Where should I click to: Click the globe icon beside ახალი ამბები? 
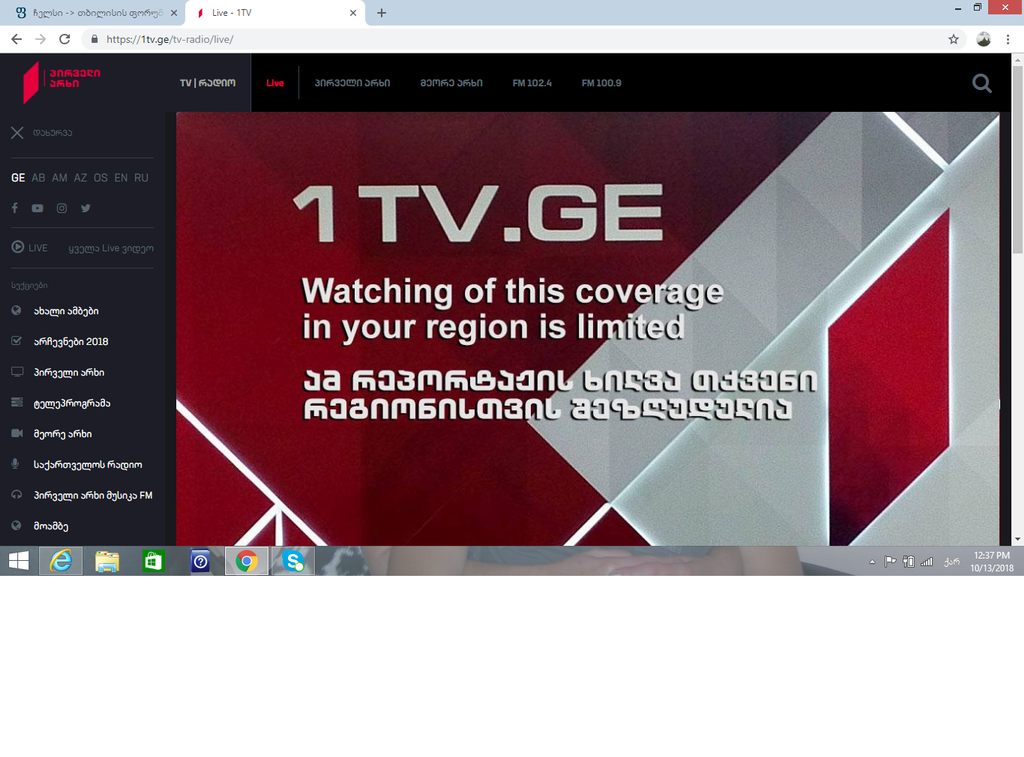pyautogui.click(x=17, y=310)
